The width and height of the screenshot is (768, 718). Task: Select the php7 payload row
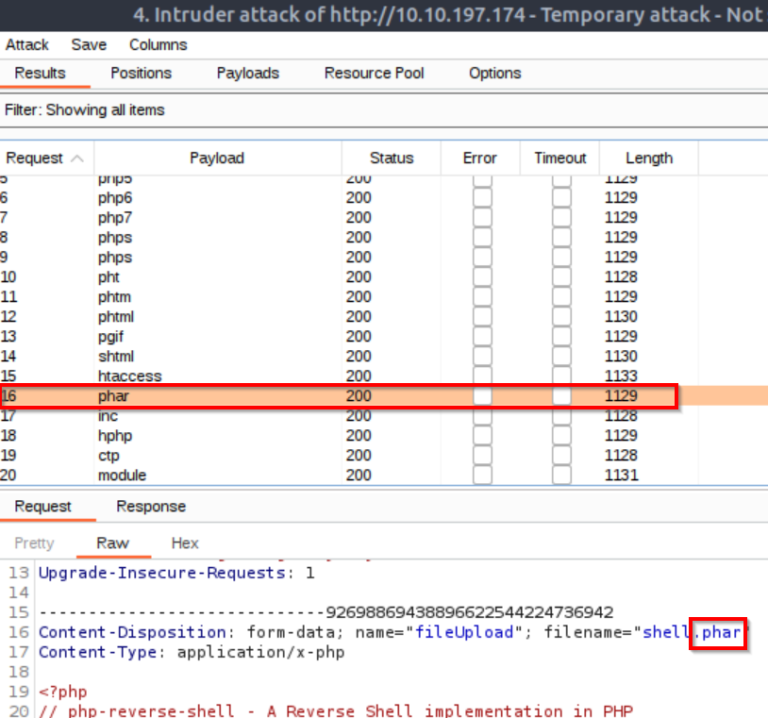tap(384, 217)
